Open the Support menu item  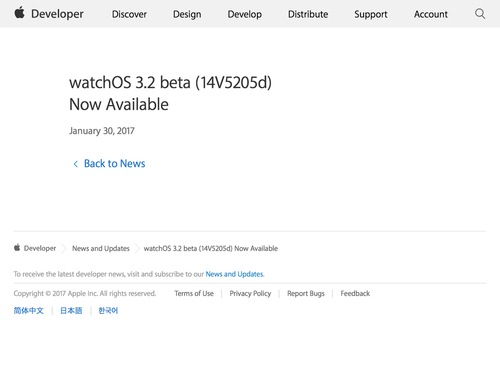click(x=371, y=14)
